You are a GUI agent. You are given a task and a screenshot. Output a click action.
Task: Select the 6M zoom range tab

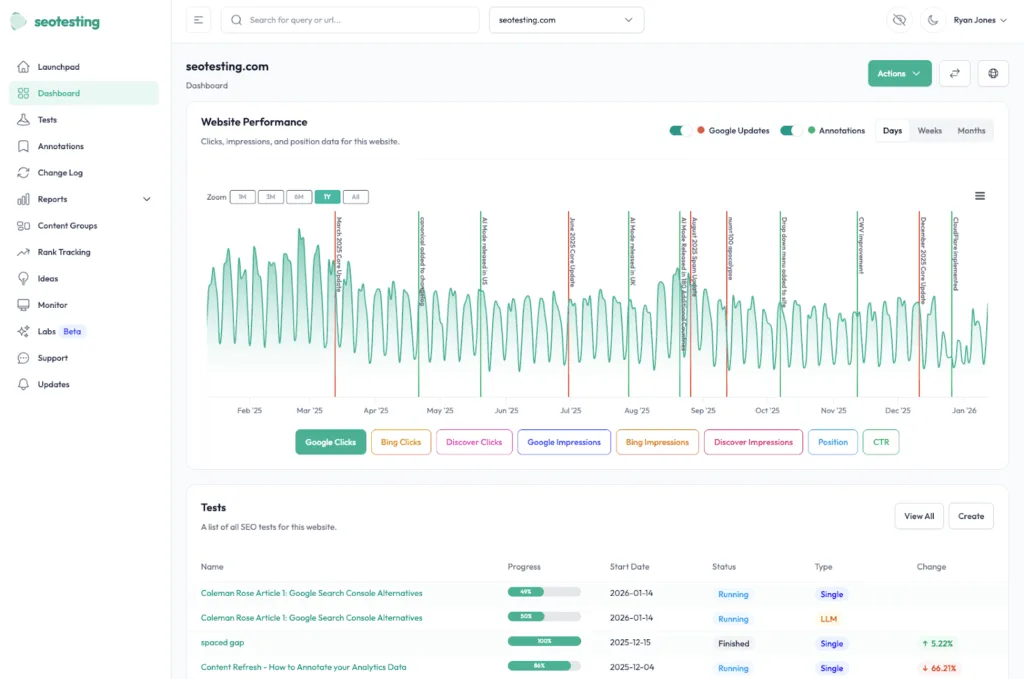298,197
